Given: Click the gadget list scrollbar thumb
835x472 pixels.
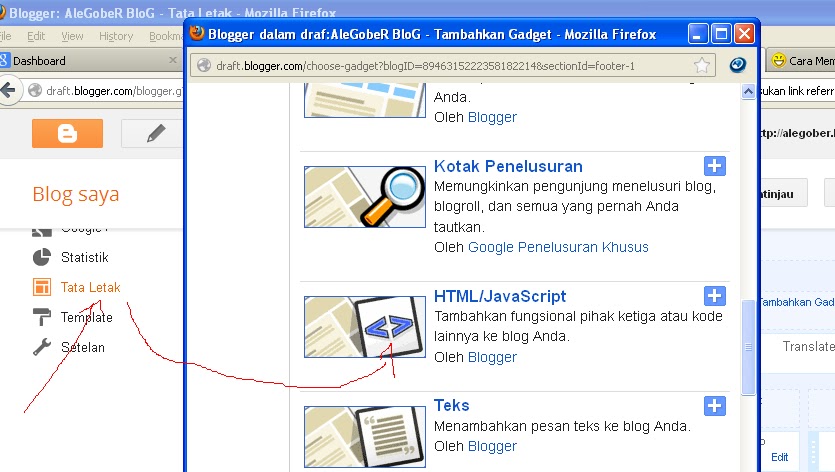Looking at the screenshot, I should click(748, 347).
